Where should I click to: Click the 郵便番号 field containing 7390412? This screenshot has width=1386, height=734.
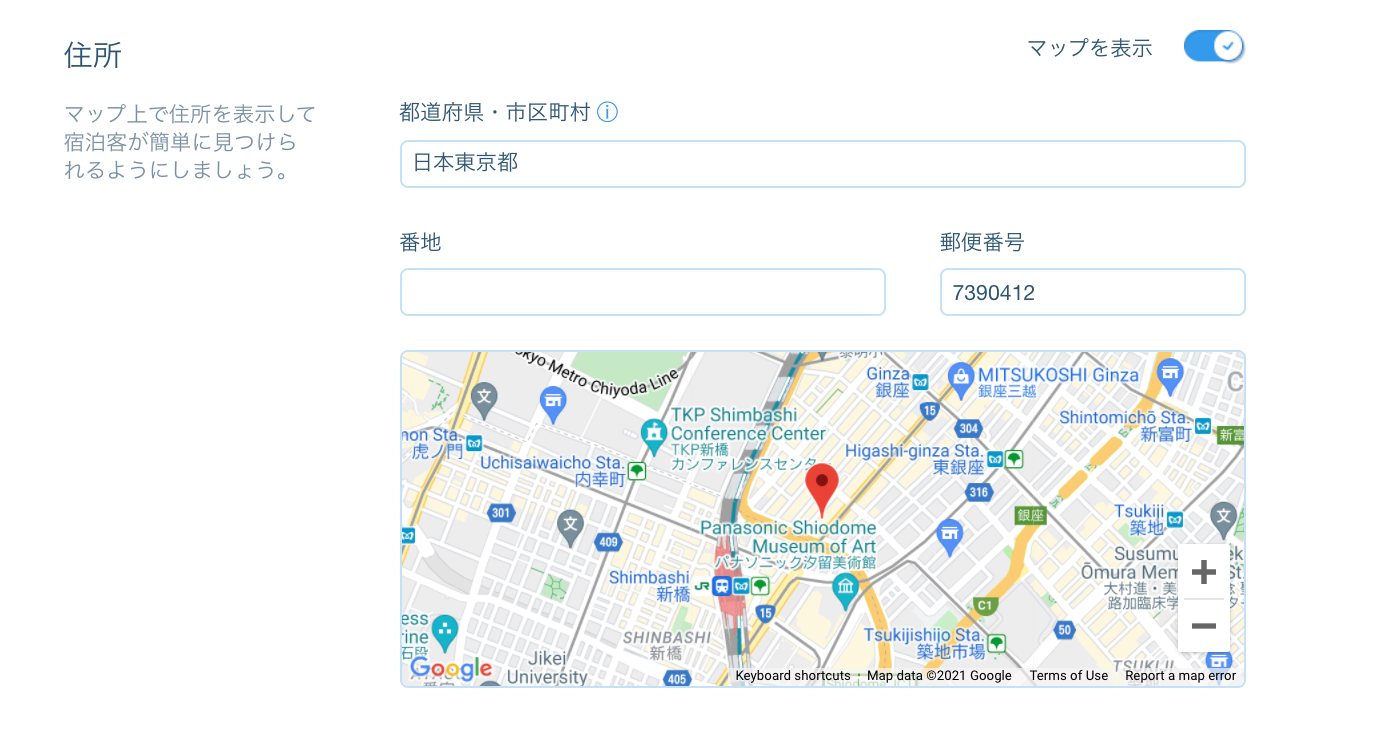point(1092,292)
